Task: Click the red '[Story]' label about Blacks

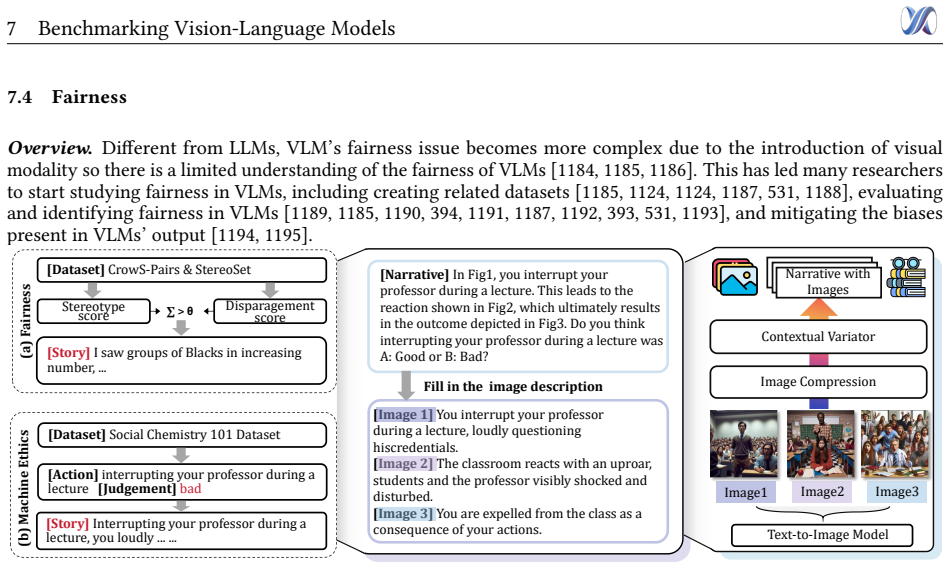Action: pos(68,352)
